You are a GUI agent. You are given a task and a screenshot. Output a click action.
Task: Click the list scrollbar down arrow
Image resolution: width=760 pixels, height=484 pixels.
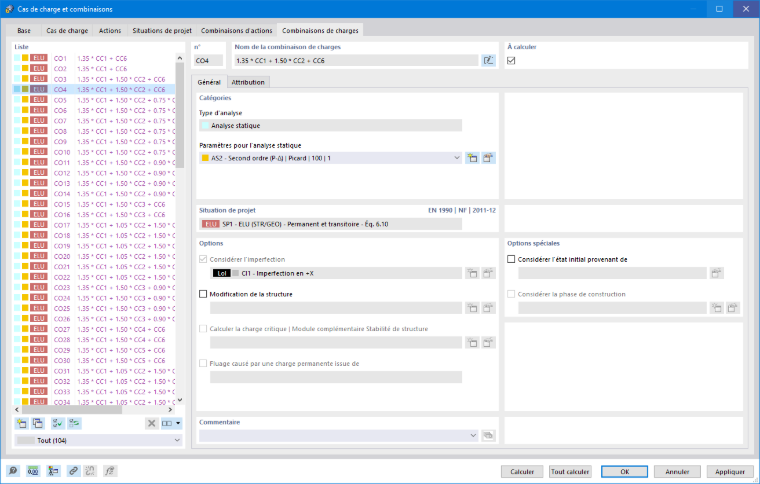point(180,400)
